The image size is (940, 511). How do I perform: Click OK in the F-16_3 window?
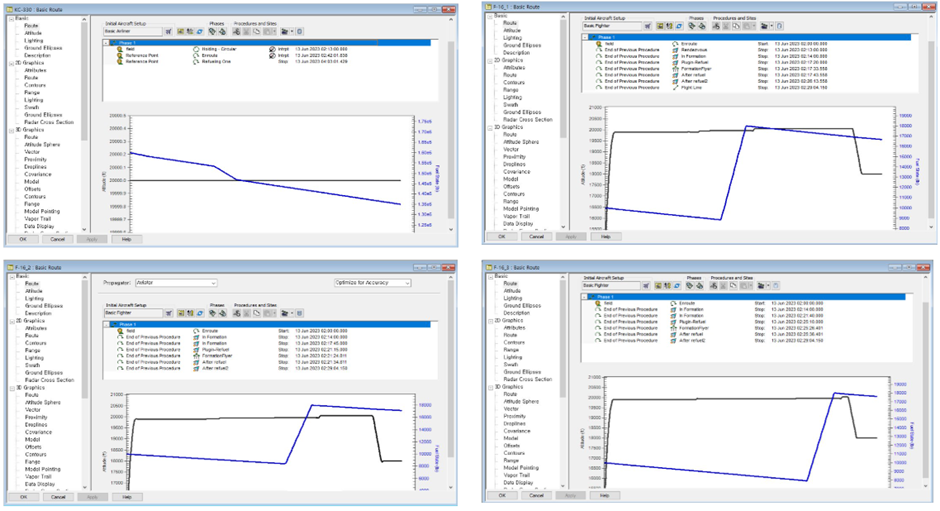[501, 495]
